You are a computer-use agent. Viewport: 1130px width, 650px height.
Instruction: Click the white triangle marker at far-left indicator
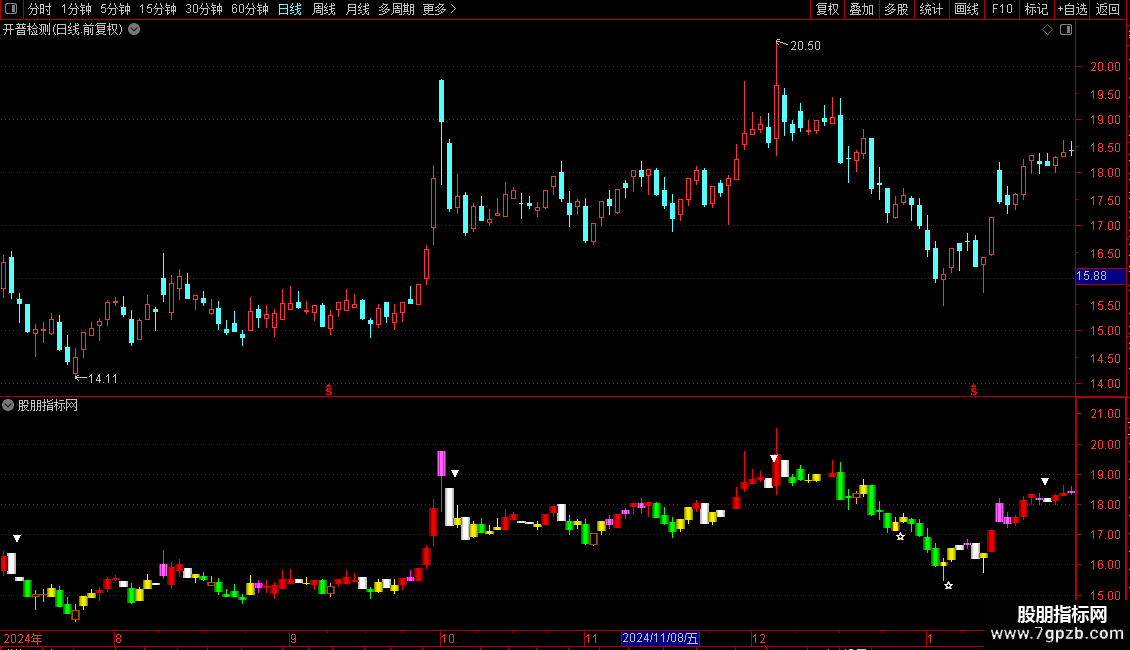click(17, 538)
